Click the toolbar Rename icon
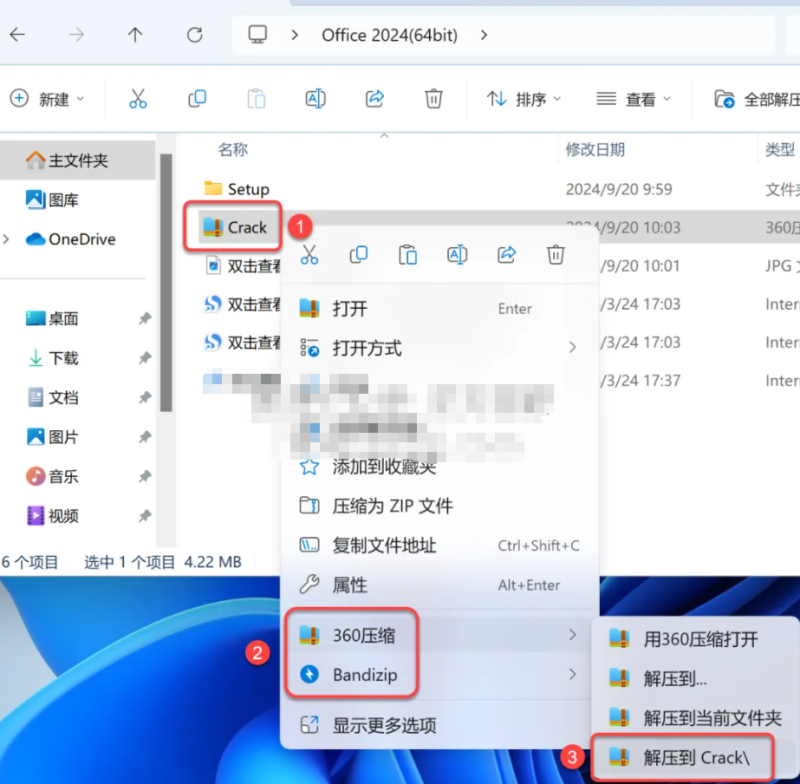Image resolution: width=800 pixels, height=784 pixels. pos(315,98)
